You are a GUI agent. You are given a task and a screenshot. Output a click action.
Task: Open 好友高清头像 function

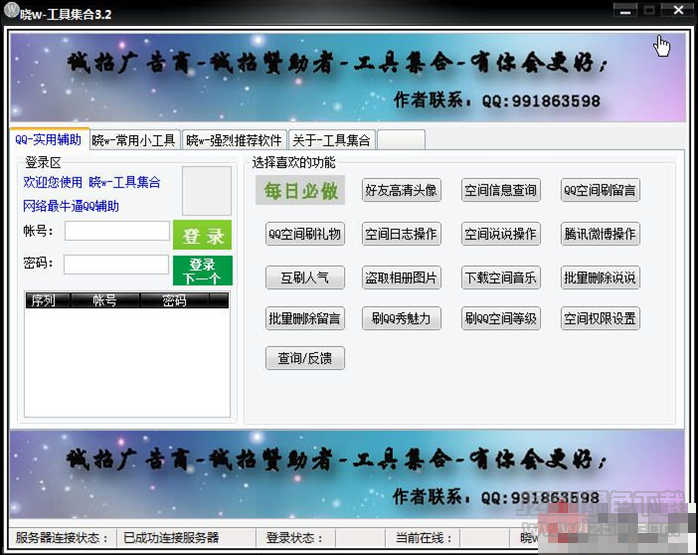[x=401, y=190]
